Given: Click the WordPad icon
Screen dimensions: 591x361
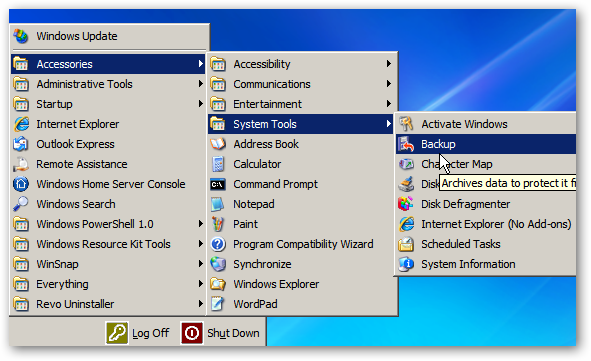Looking at the screenshot, I should 218,304.
